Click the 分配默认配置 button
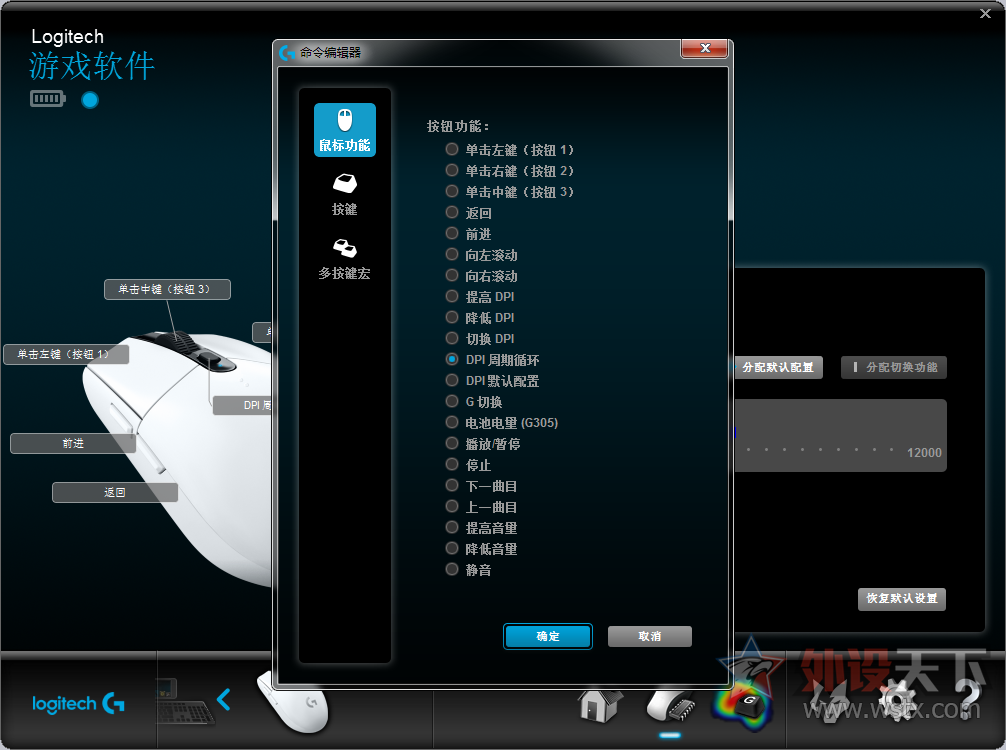The image size is (1006, 750). 778,368
